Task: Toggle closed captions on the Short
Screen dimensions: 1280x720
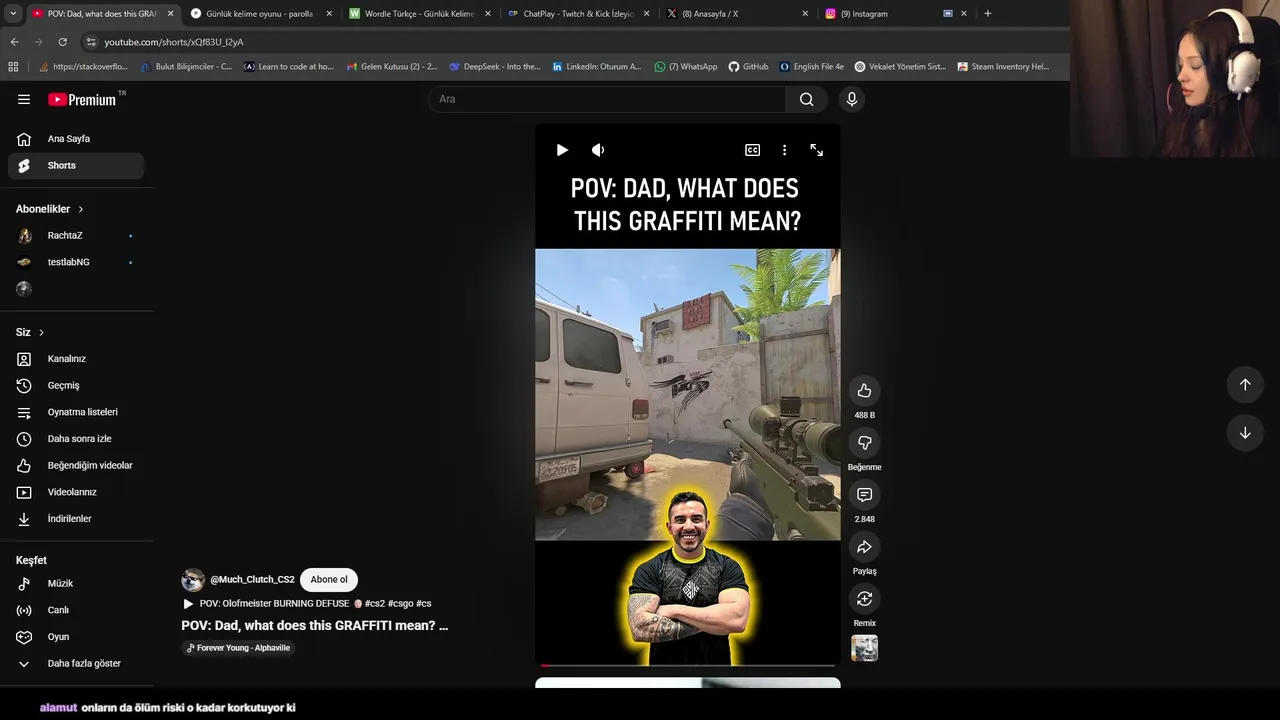Action: [x=752, y=150]
